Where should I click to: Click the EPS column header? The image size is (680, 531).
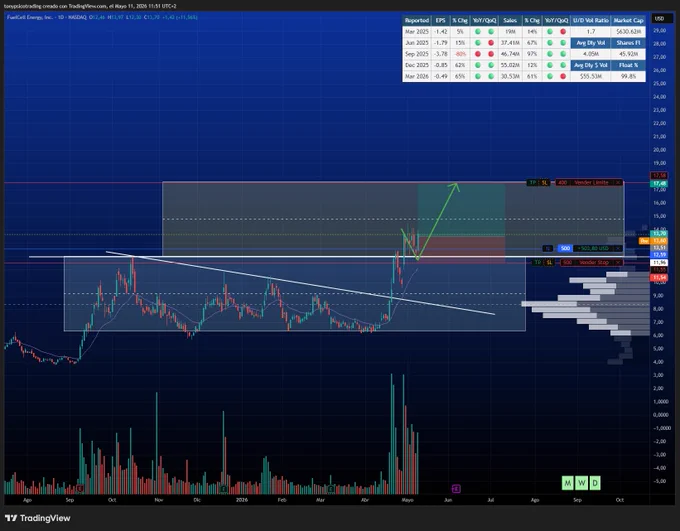tap(441, 20)
